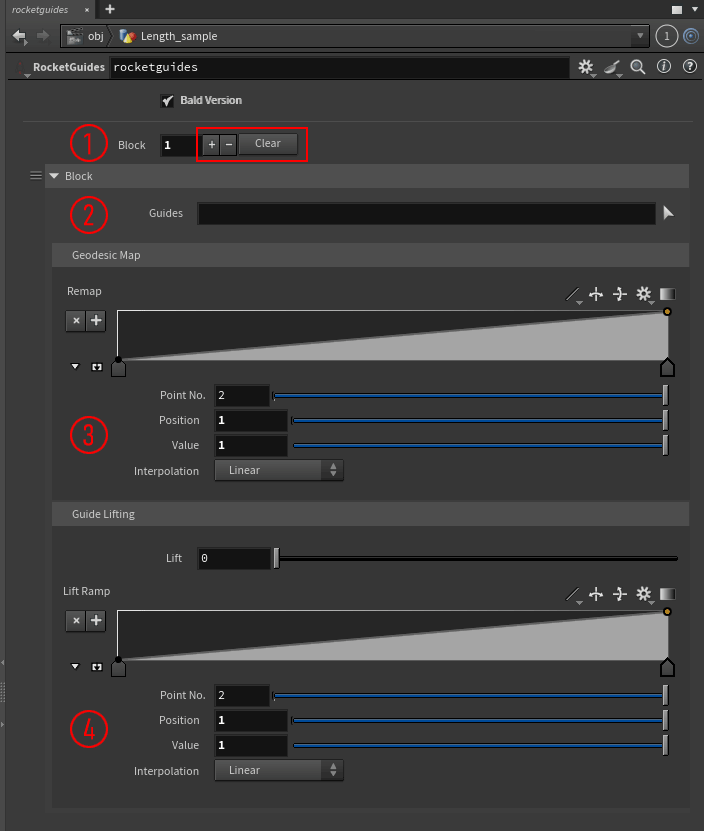The height and width of the screenshot is (831, 704).
Task: Click the Block count field
Action: click(x=180, y=145)
